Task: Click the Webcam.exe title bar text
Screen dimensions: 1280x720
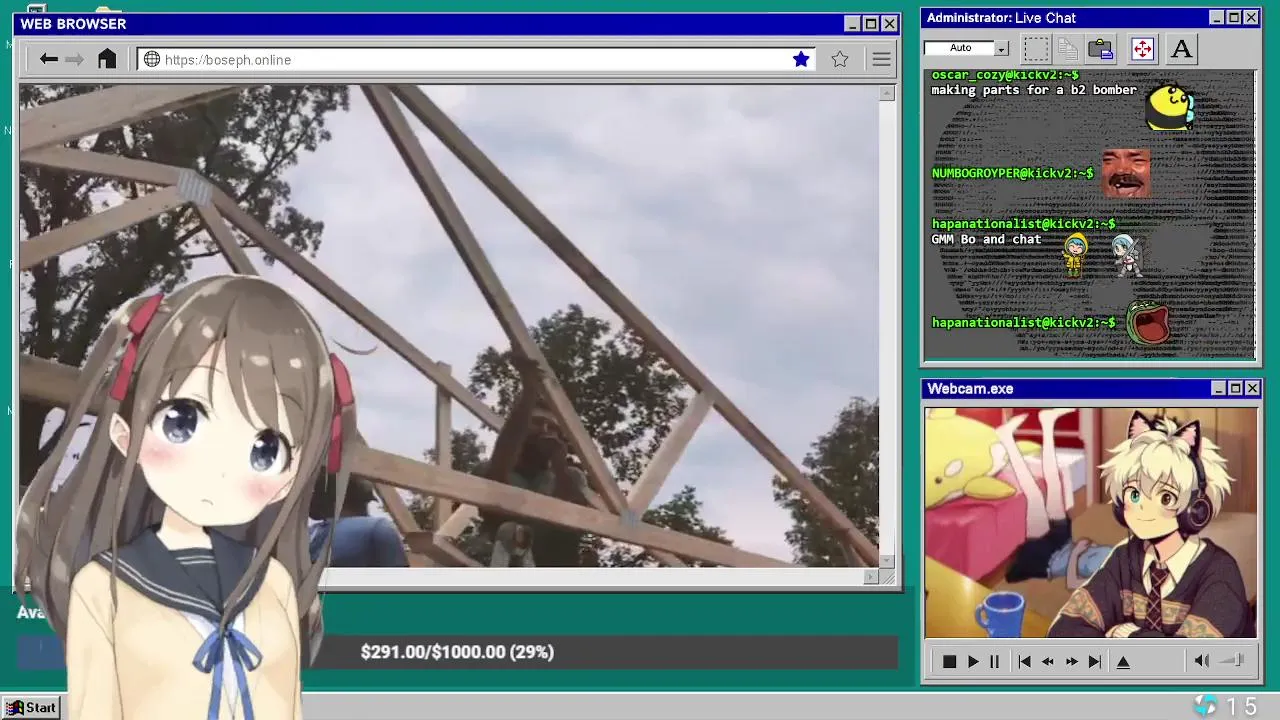Action: 970,389
